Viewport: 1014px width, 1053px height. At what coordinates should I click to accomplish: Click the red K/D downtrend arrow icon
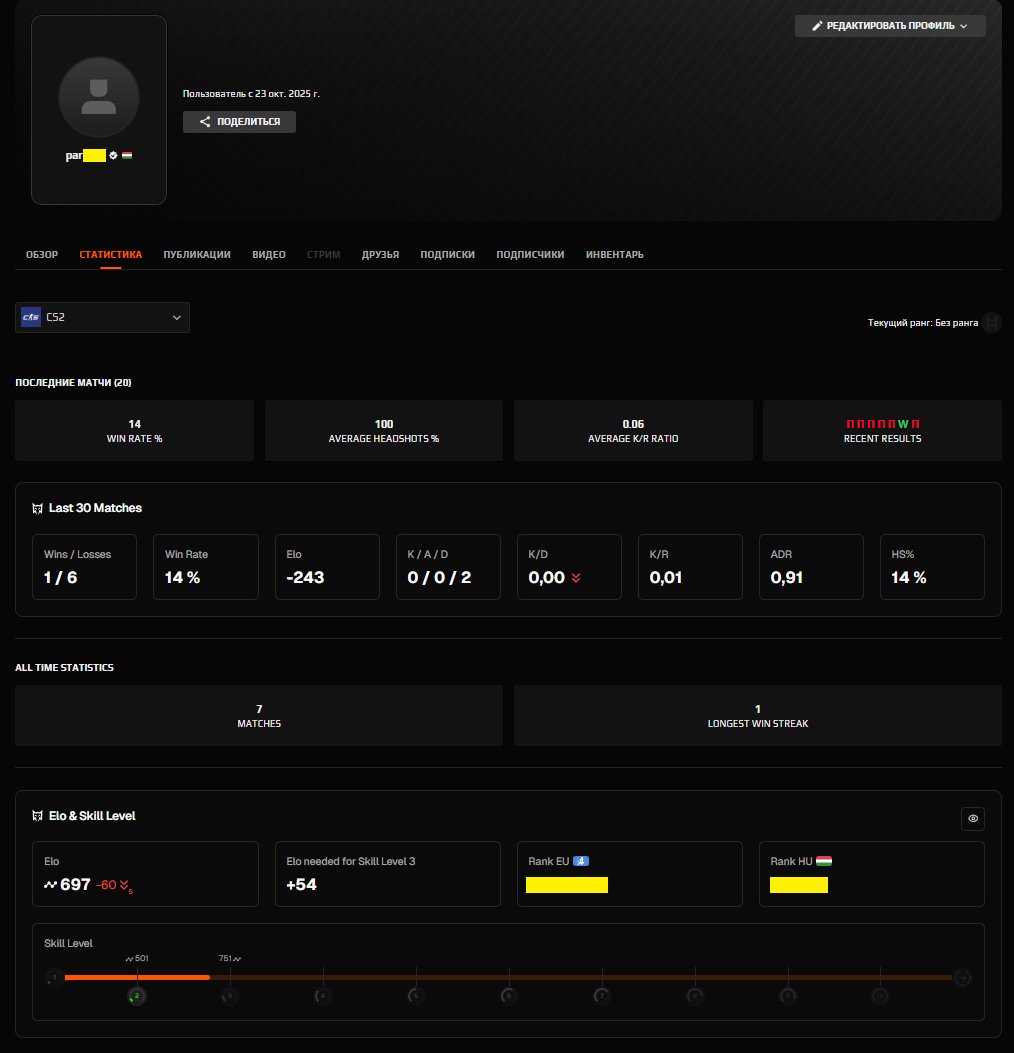pyautogui.click(x=576, y=578)
